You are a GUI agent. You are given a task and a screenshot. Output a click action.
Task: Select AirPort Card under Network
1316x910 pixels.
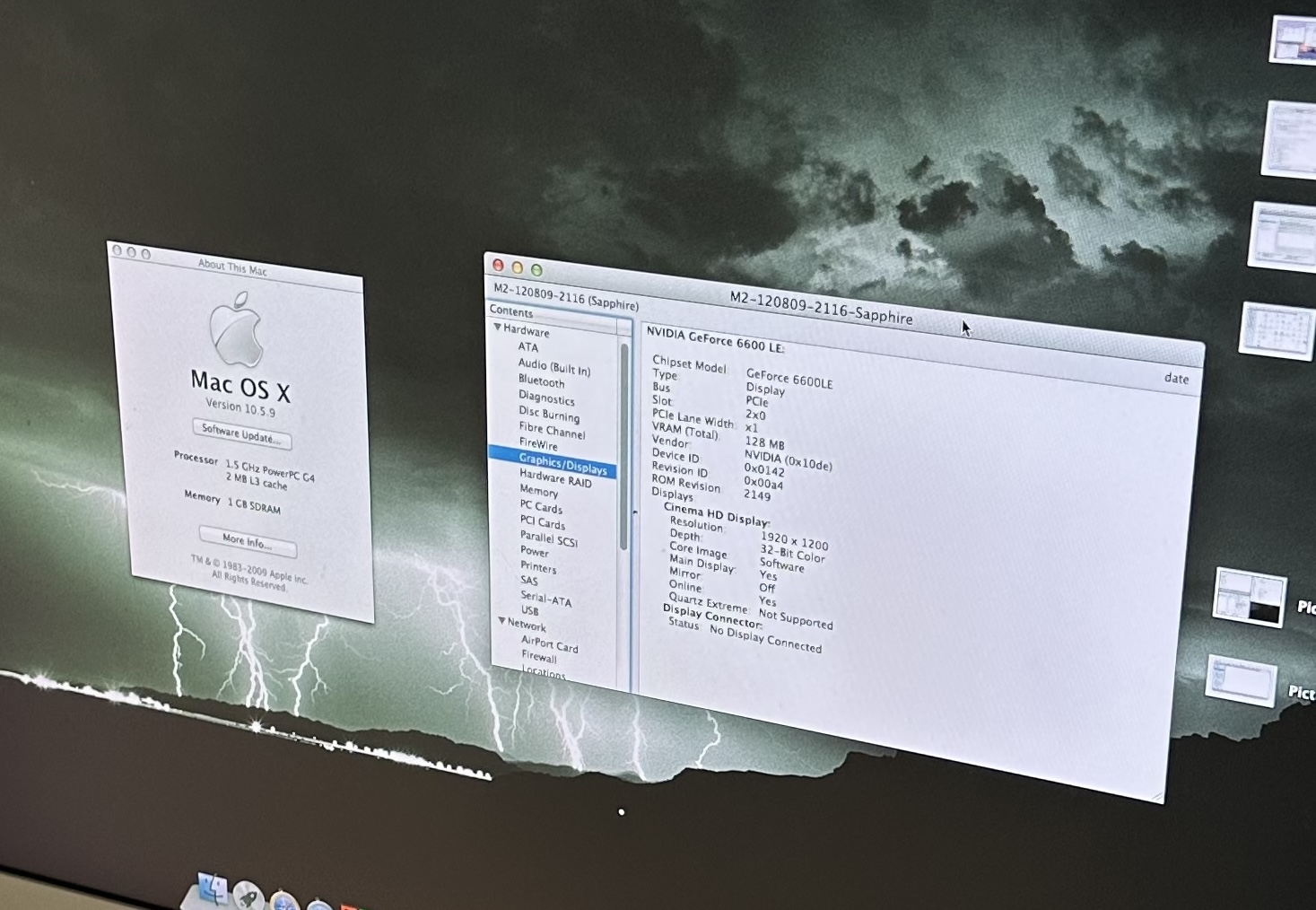pos(549,644)
